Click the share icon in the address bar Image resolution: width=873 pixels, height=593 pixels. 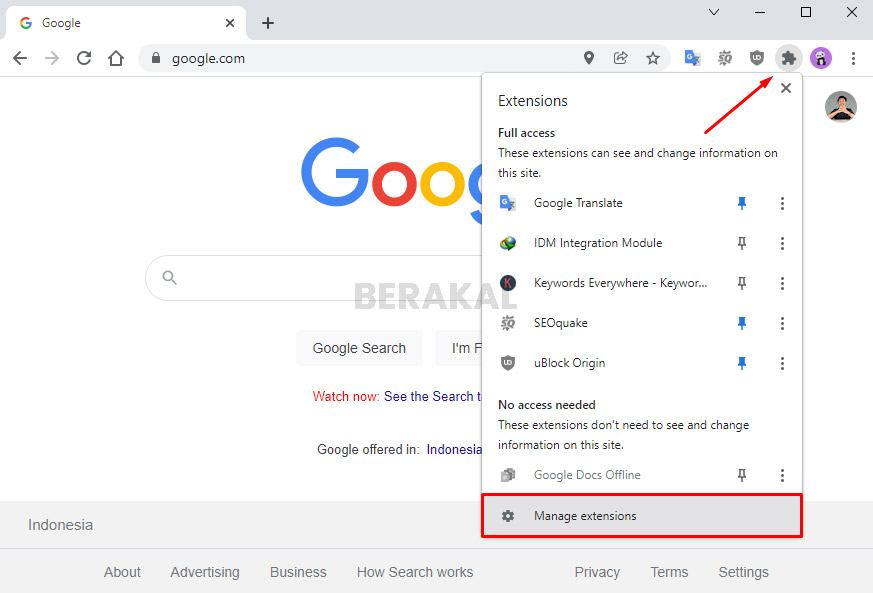point(621,58)
